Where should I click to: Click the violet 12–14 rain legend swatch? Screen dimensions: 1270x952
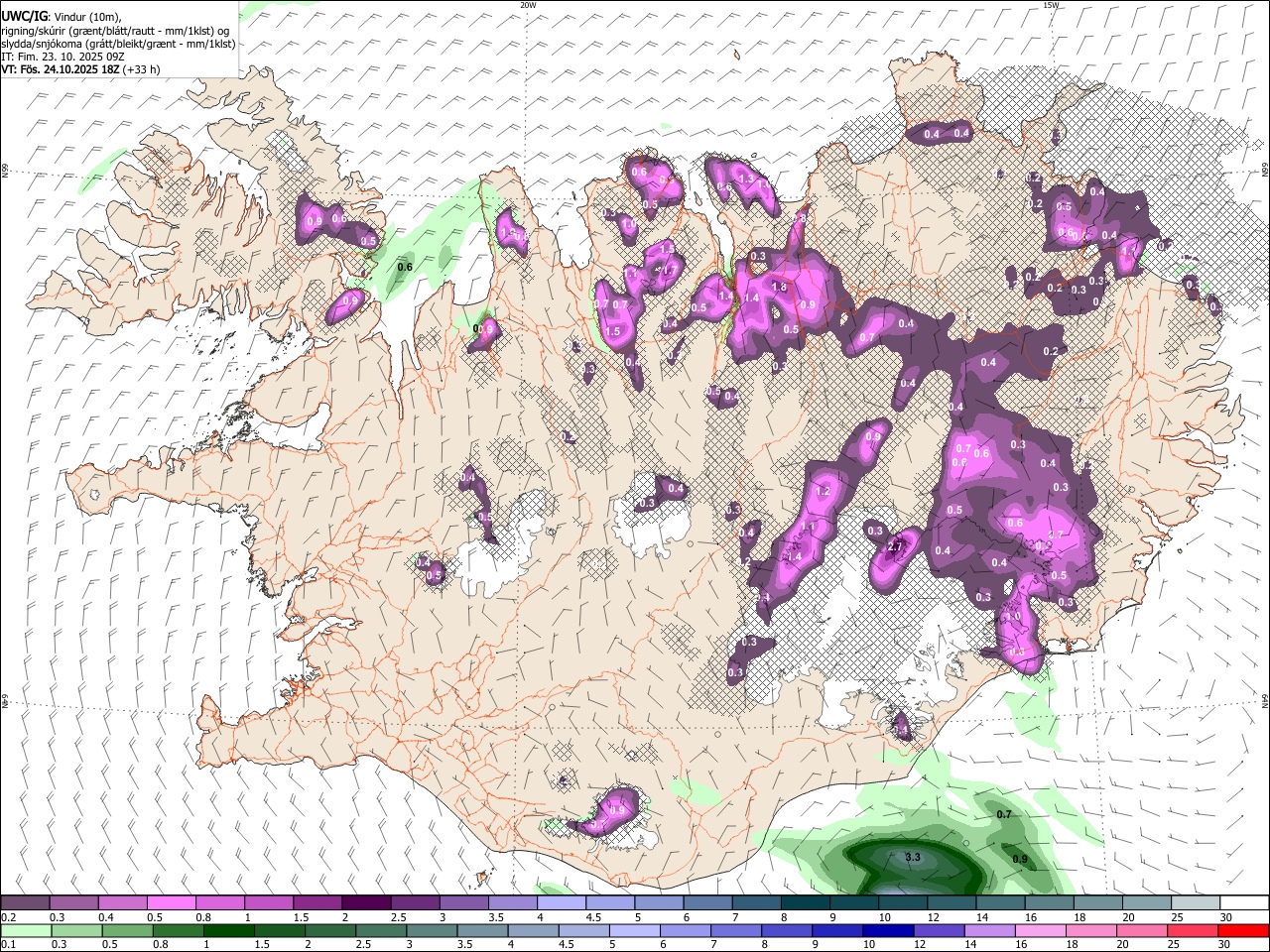(x=937, y=930)
